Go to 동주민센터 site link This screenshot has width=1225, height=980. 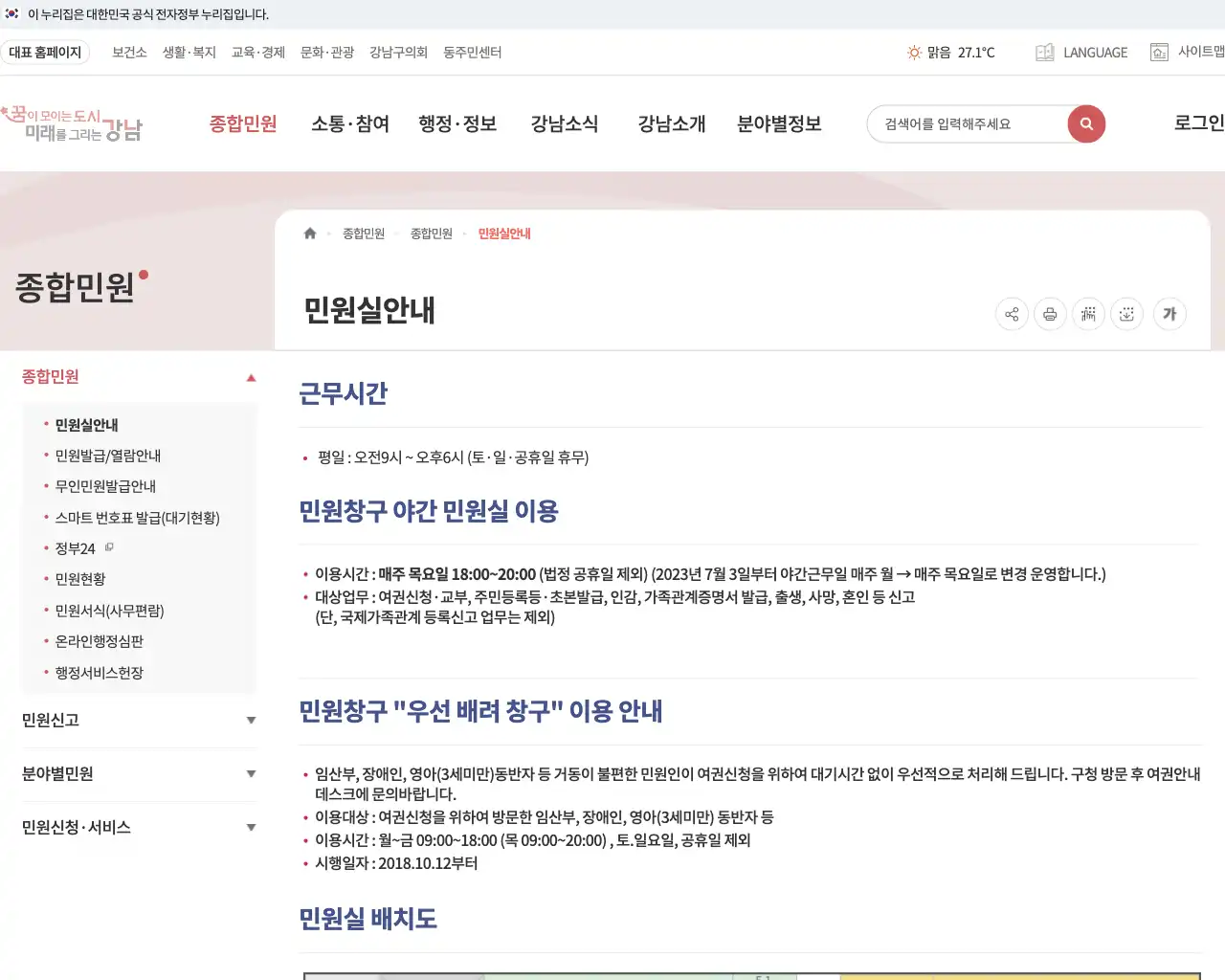tap(472, 53)
